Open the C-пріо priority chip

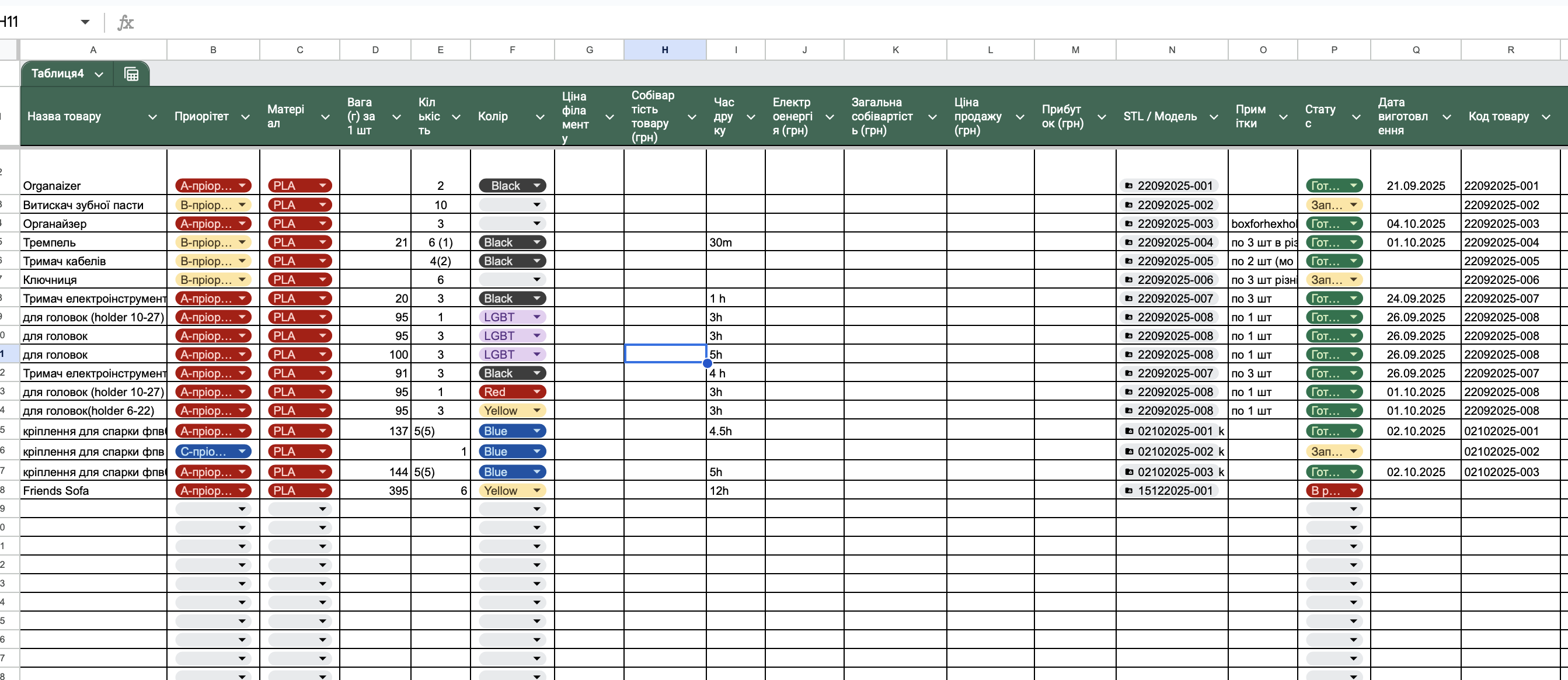click(x=213, y=452)
